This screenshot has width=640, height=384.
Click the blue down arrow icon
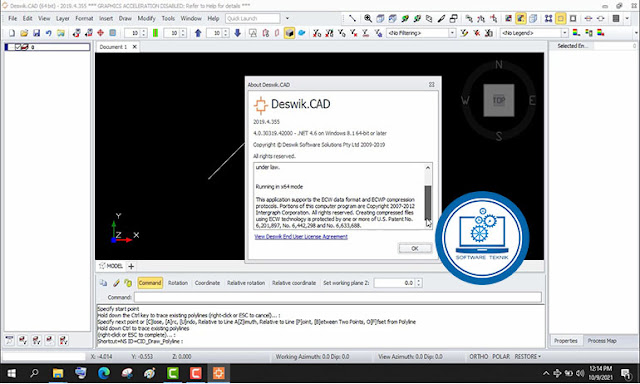click(238, 33)
